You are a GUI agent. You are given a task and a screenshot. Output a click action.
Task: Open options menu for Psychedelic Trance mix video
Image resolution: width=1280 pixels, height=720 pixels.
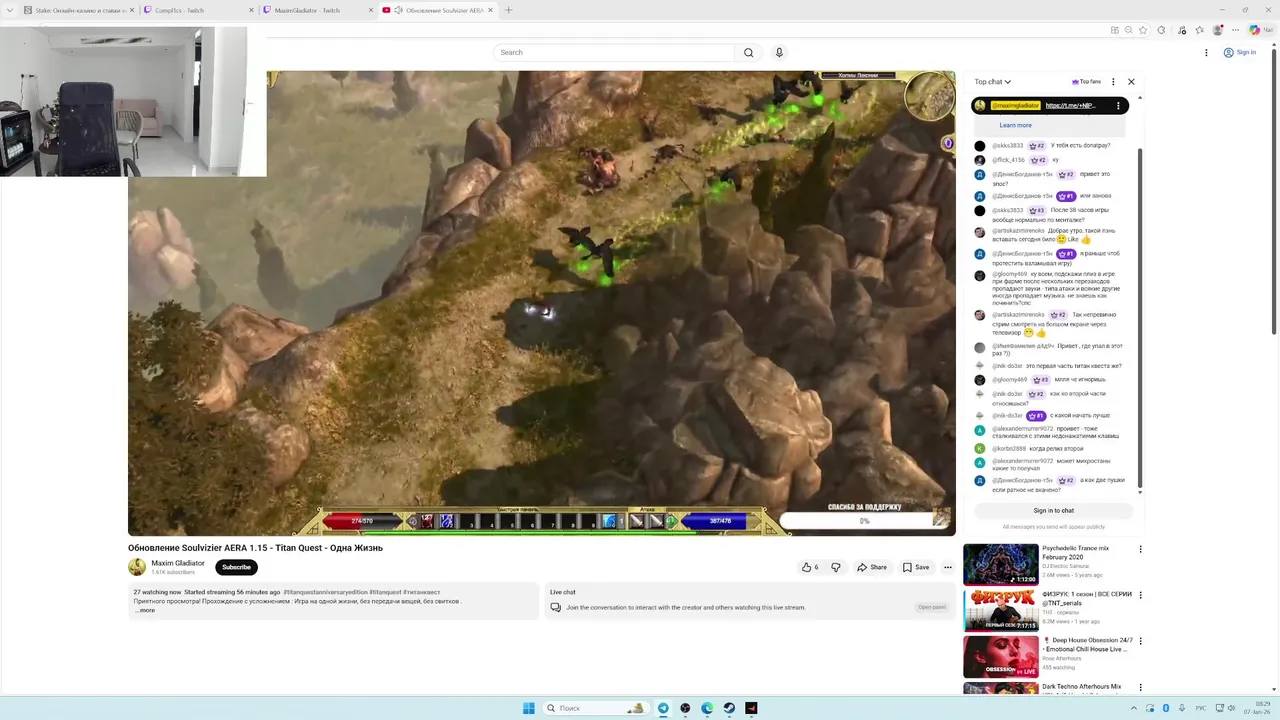coord(1139,549)
